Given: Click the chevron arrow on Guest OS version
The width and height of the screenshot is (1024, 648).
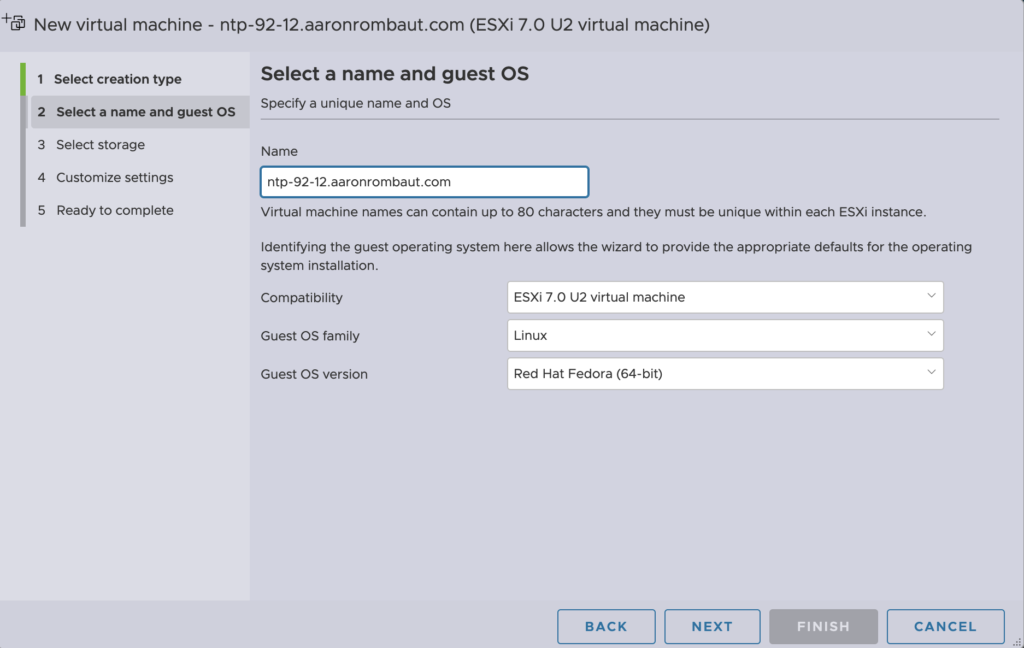Looking at the screenshot, I should [x=929, y=374].
